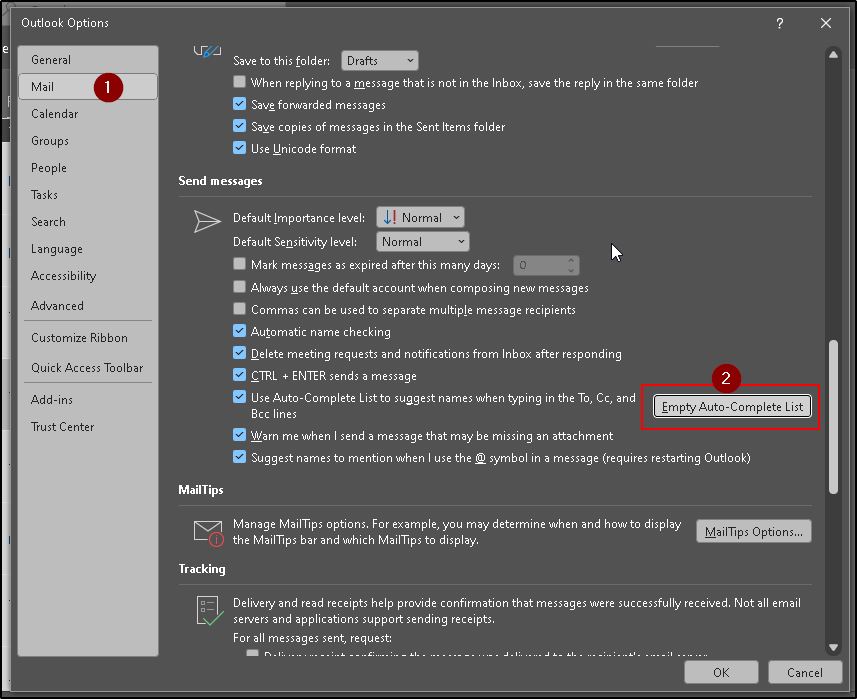Enable saving replies in the same folder
Screen dimensions: 857x699
239,82
